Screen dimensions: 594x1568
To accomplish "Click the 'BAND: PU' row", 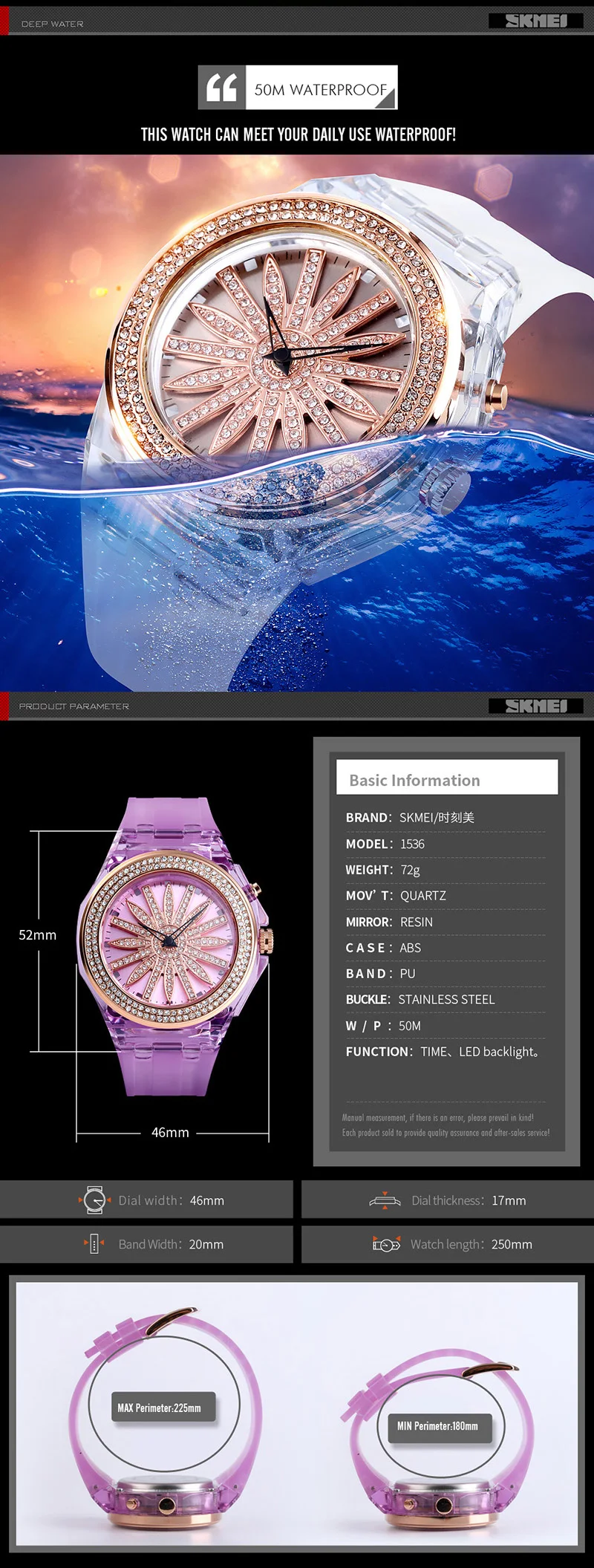I will [381, 973].
